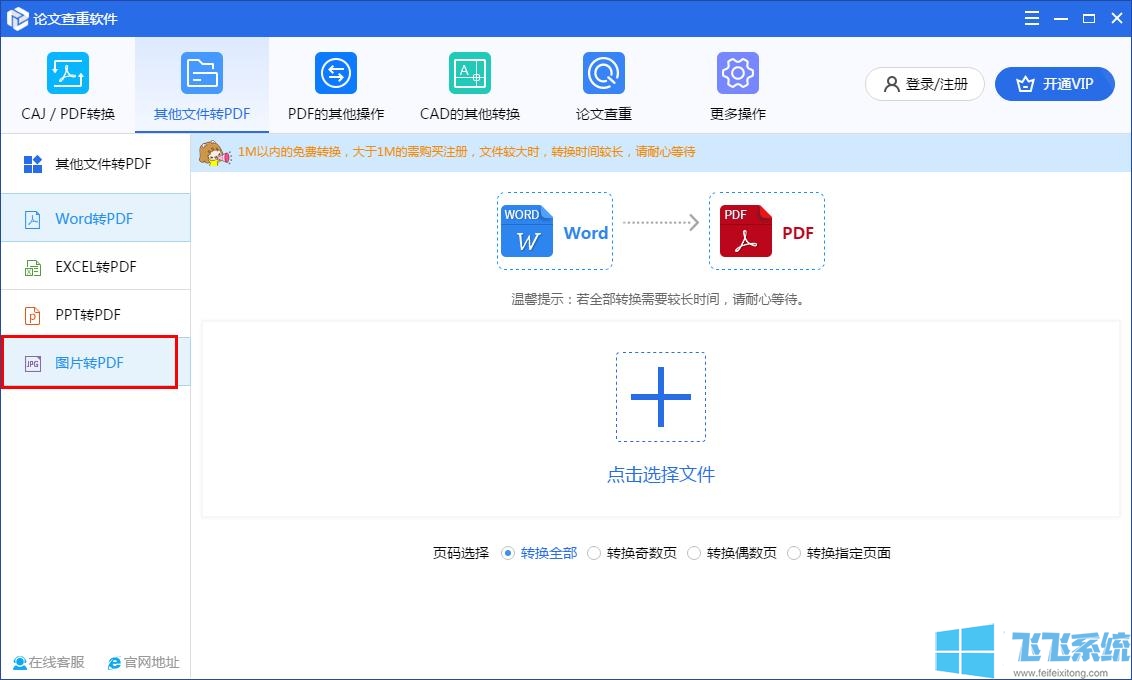1132x680 pixels.
Task: Click 登录/注册 to sign in
Action: click(x=924, y=84)
